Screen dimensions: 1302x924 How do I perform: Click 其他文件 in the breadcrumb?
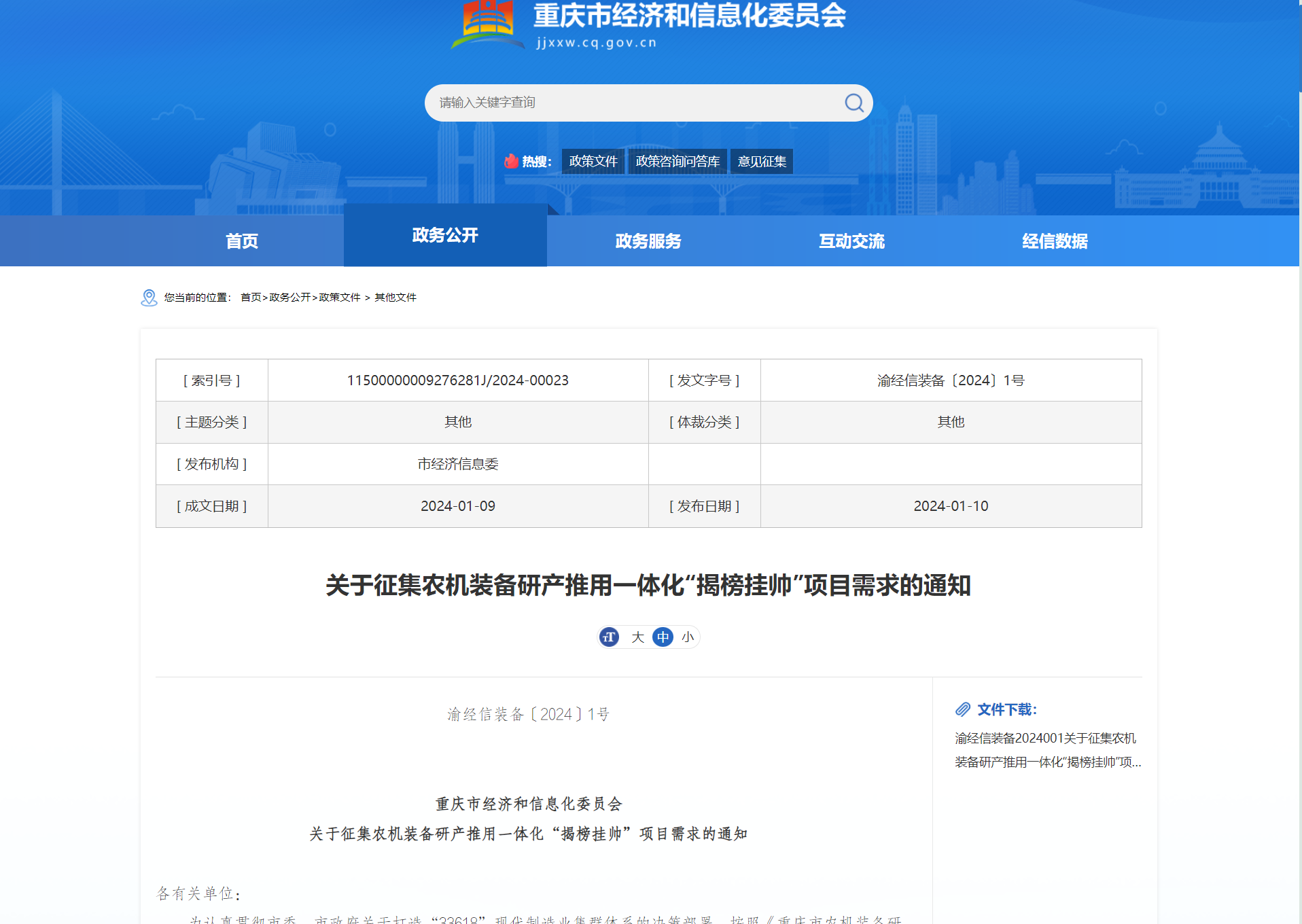(x=395, y=298)
